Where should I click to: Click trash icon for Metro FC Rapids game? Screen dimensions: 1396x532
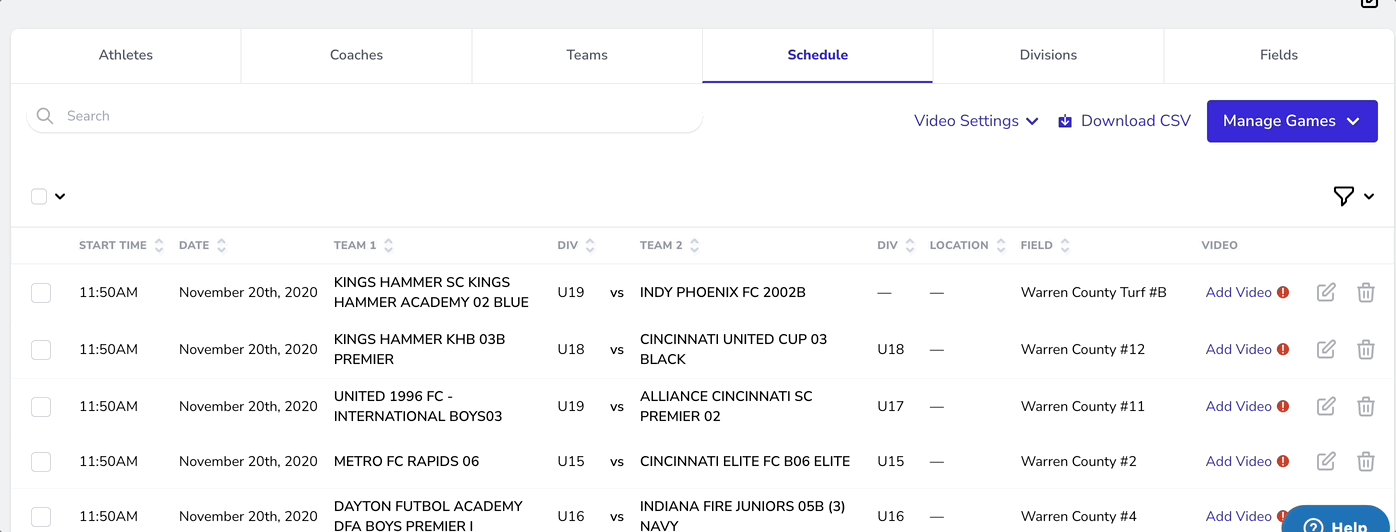pyautogui.click(x=1365, y=461)
